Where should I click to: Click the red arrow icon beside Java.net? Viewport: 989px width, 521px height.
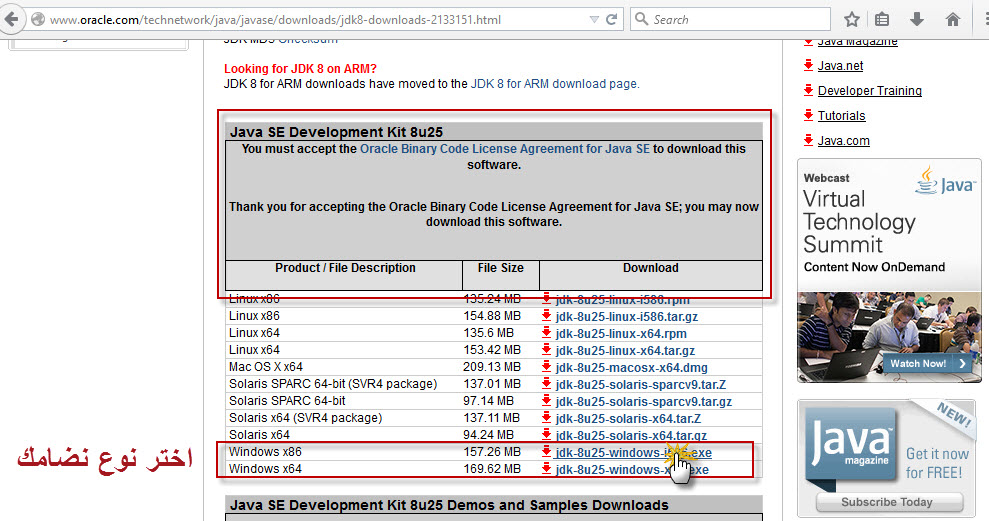809,64
